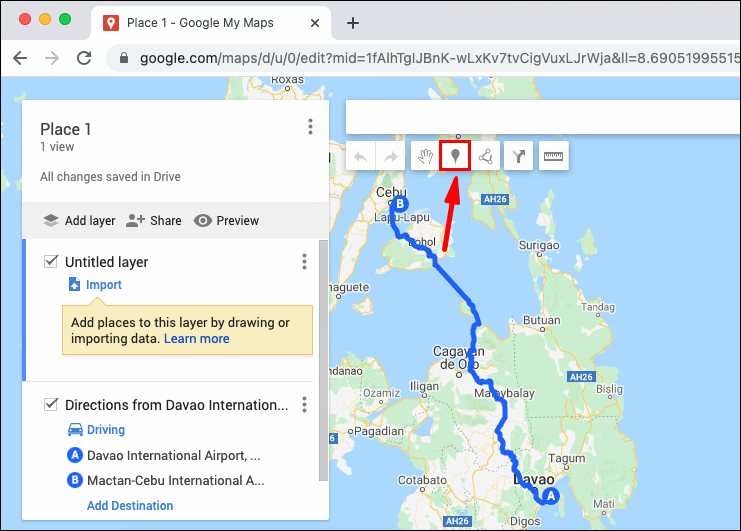Click the browser Reload button
The image size is (741, 531).
pyautogui.click(x=84, y=58)
